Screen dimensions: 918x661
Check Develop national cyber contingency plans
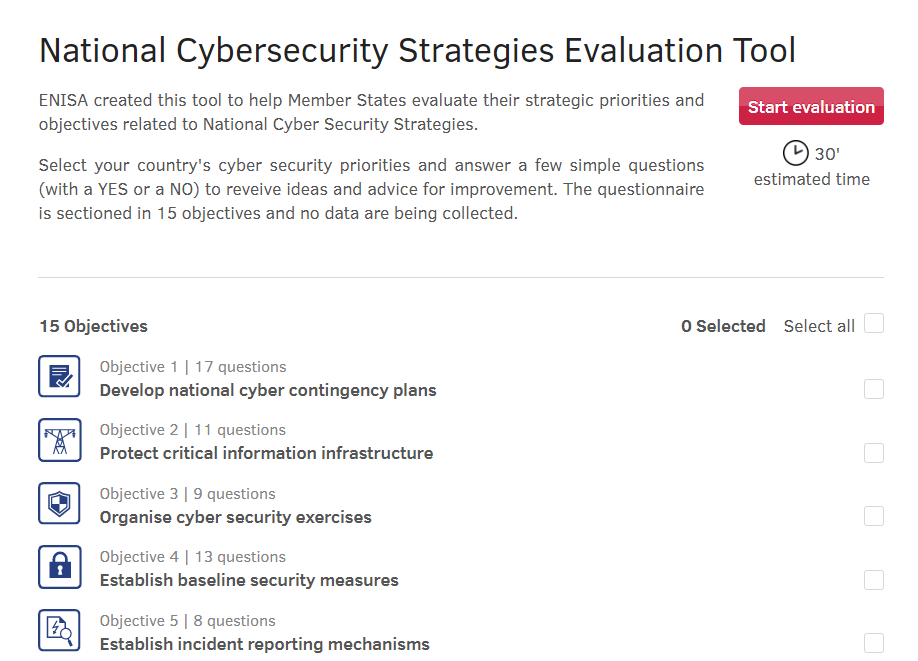coord(874,389)
